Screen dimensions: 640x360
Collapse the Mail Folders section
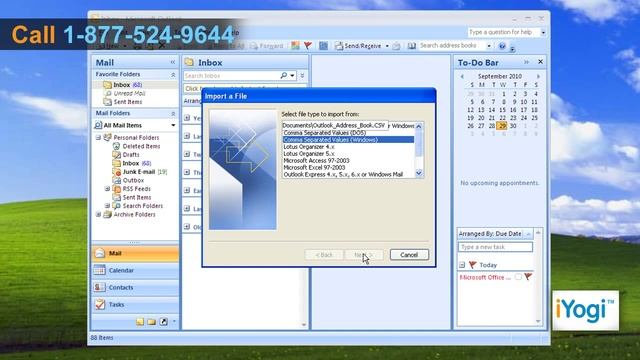coord(173,113)
